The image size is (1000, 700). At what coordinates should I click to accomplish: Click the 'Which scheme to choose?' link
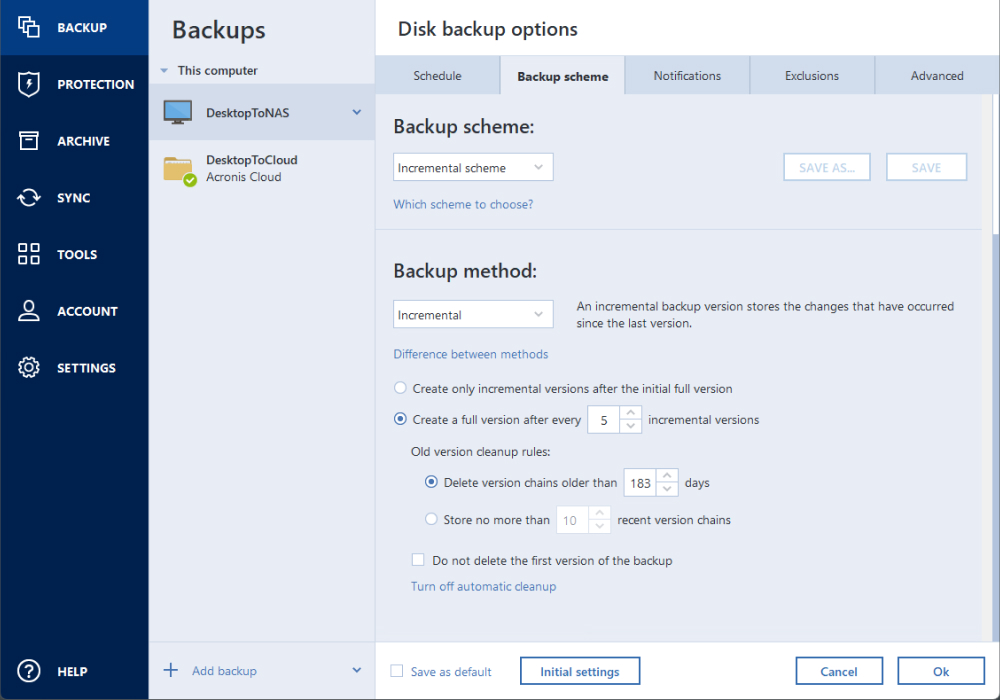pos(463,204)
